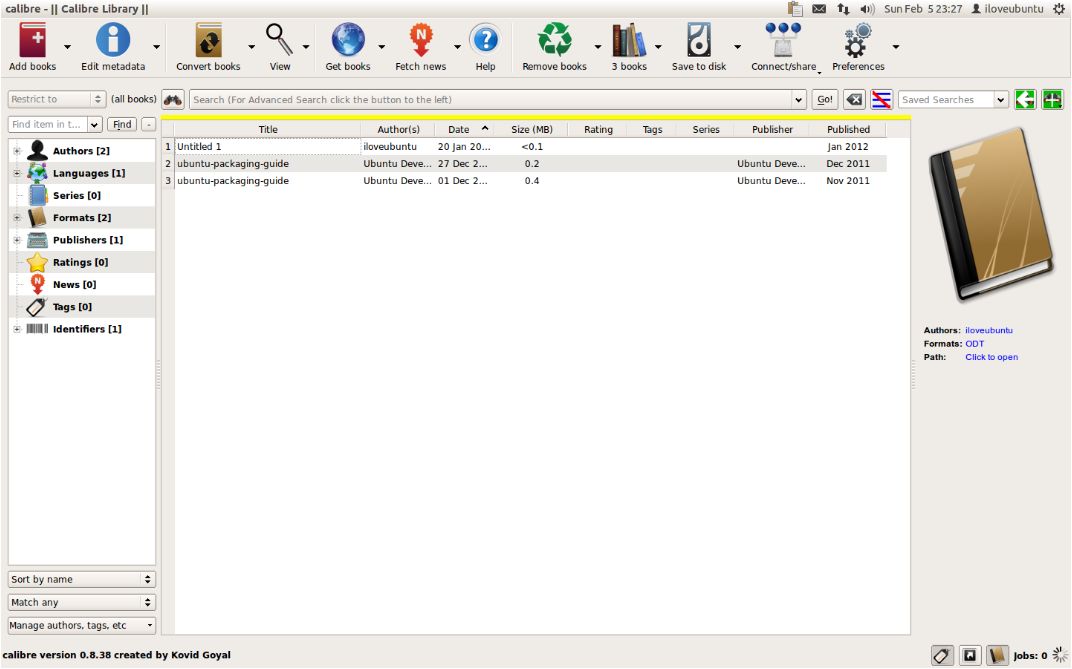
Task: Save current search with green plus icon
Action: pos(1052,100)
